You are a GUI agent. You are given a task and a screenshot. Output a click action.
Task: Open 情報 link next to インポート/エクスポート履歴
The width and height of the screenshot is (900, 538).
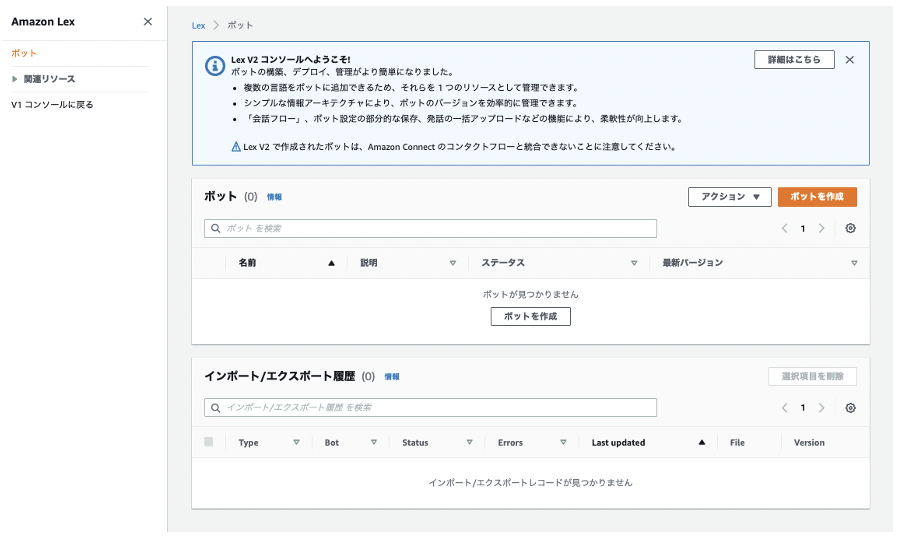click(x=392, y=377)
